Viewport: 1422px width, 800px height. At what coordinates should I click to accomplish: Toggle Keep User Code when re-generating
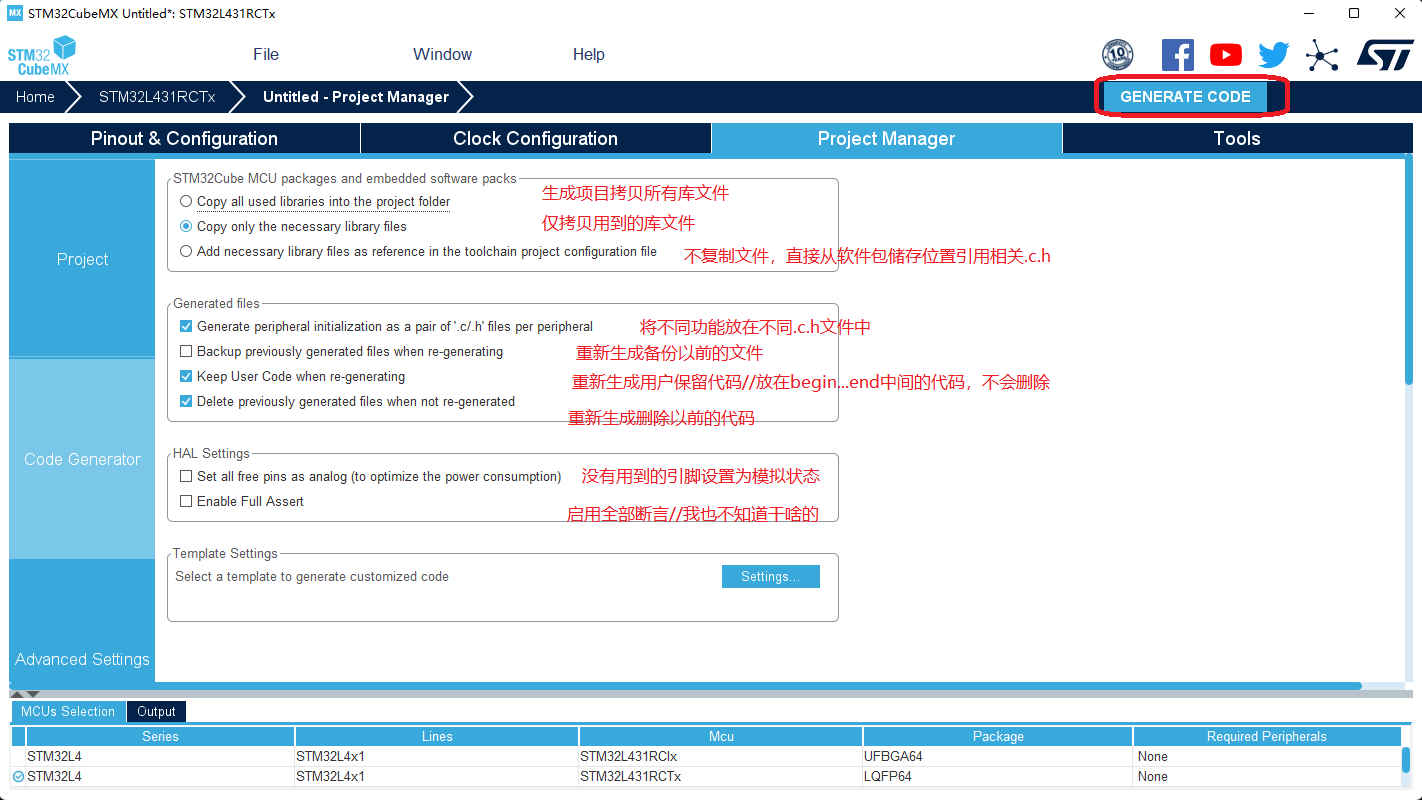tap(186, 376)
